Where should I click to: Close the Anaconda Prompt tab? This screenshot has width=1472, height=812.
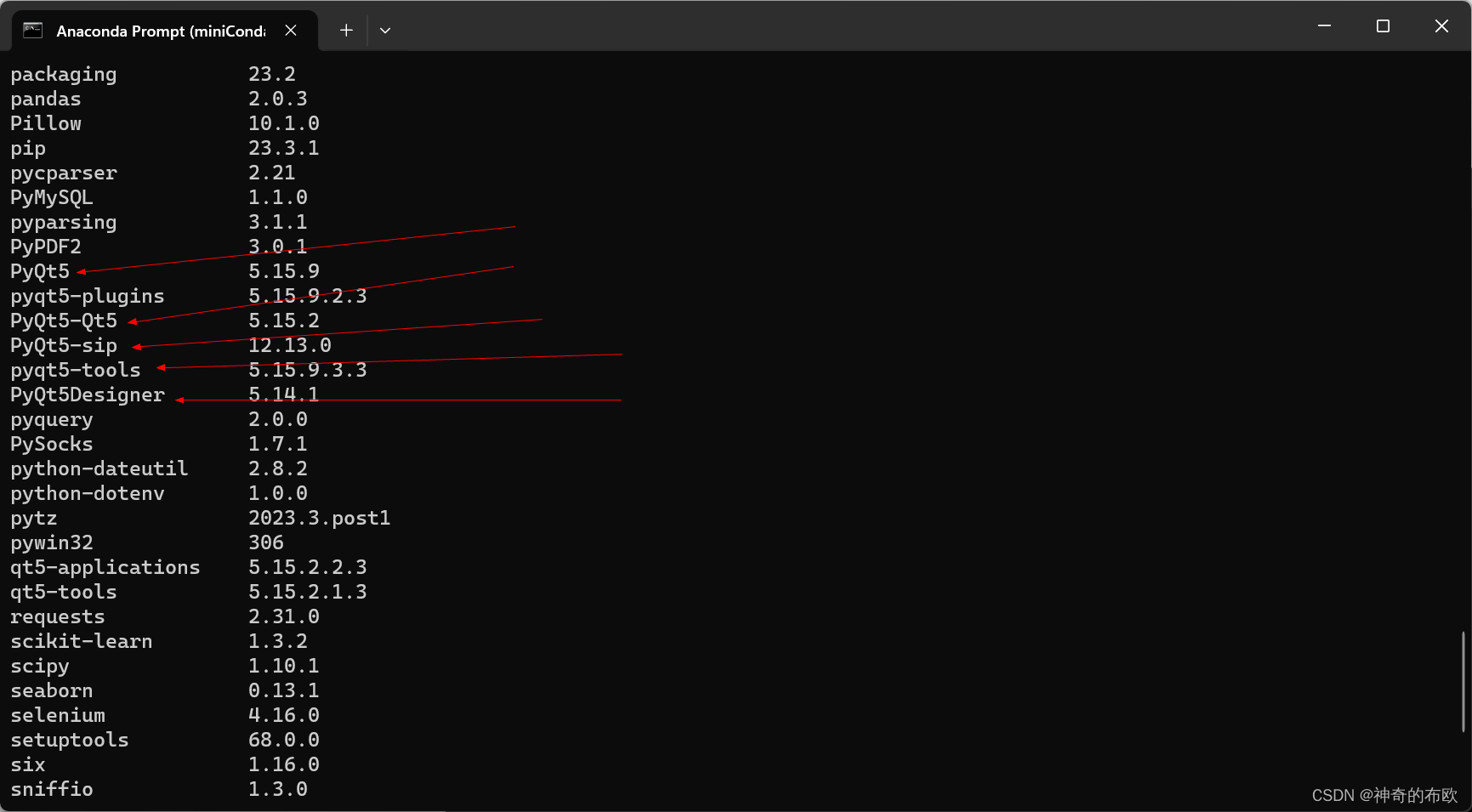(291, 31)
